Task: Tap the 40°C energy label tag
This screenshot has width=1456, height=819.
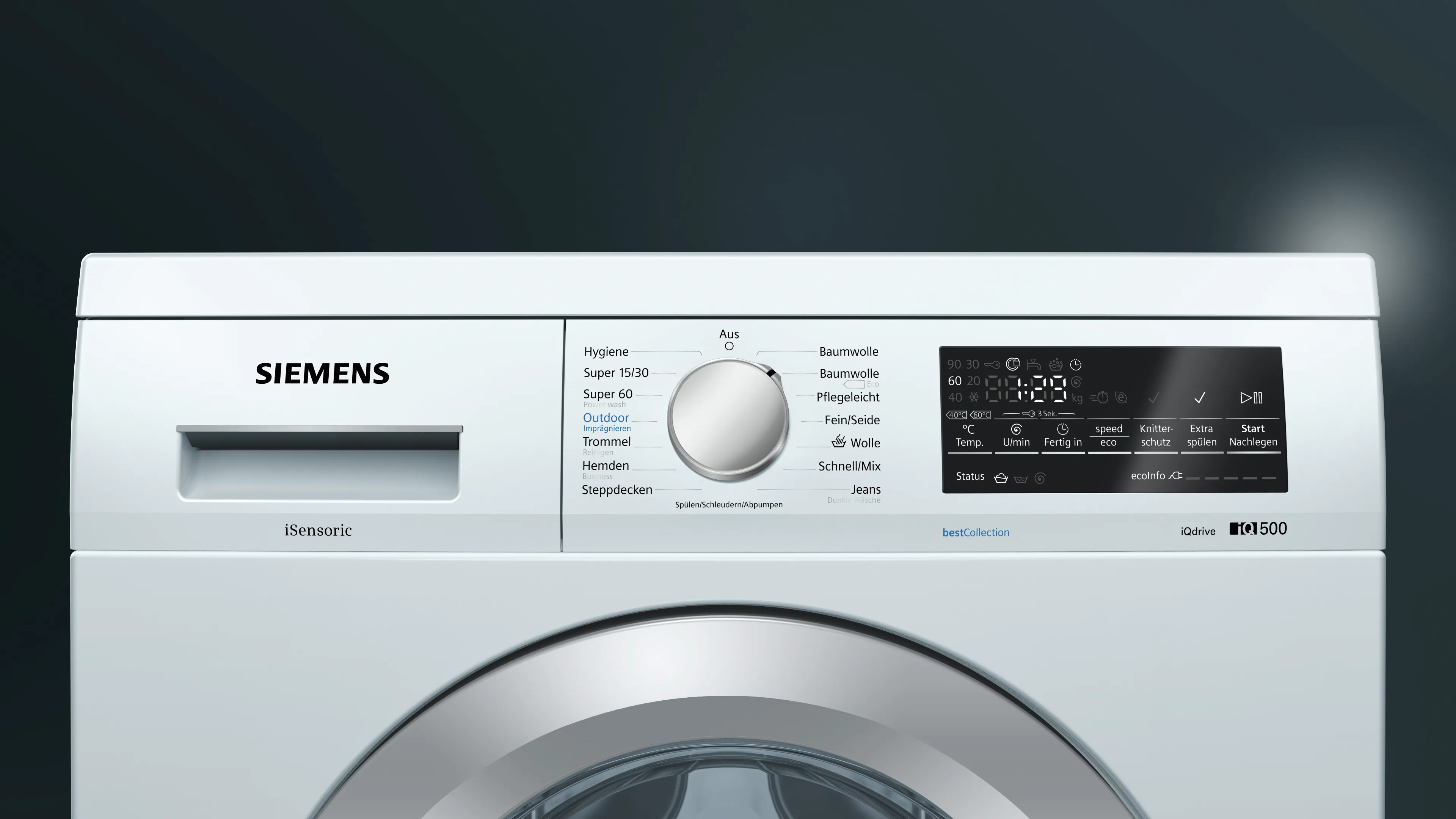Action: coord(956,415)
